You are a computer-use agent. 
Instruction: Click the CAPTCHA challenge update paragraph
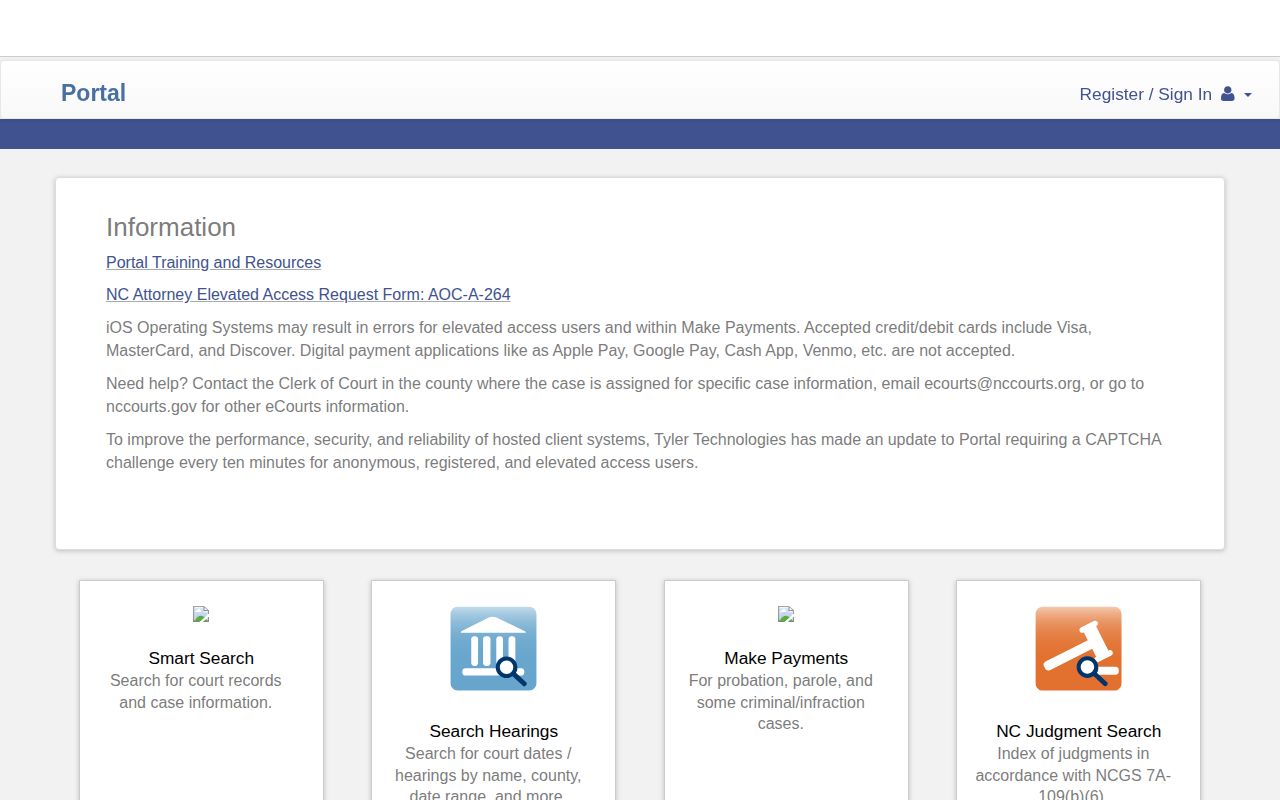(634, 451)
